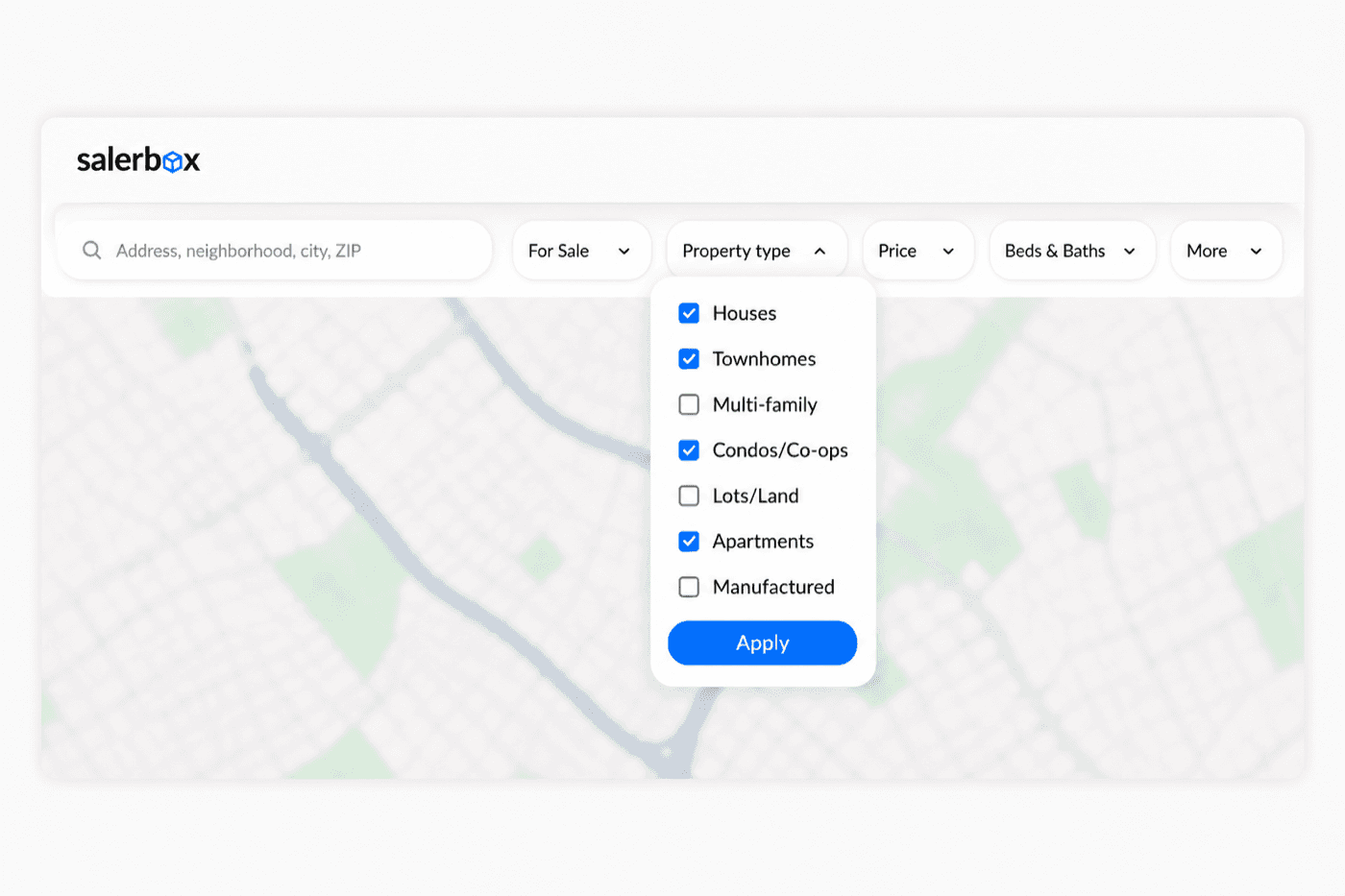Open the For Sale dropdown
Viewport: 1345px width, 896px height.
[x=582, y=251]
